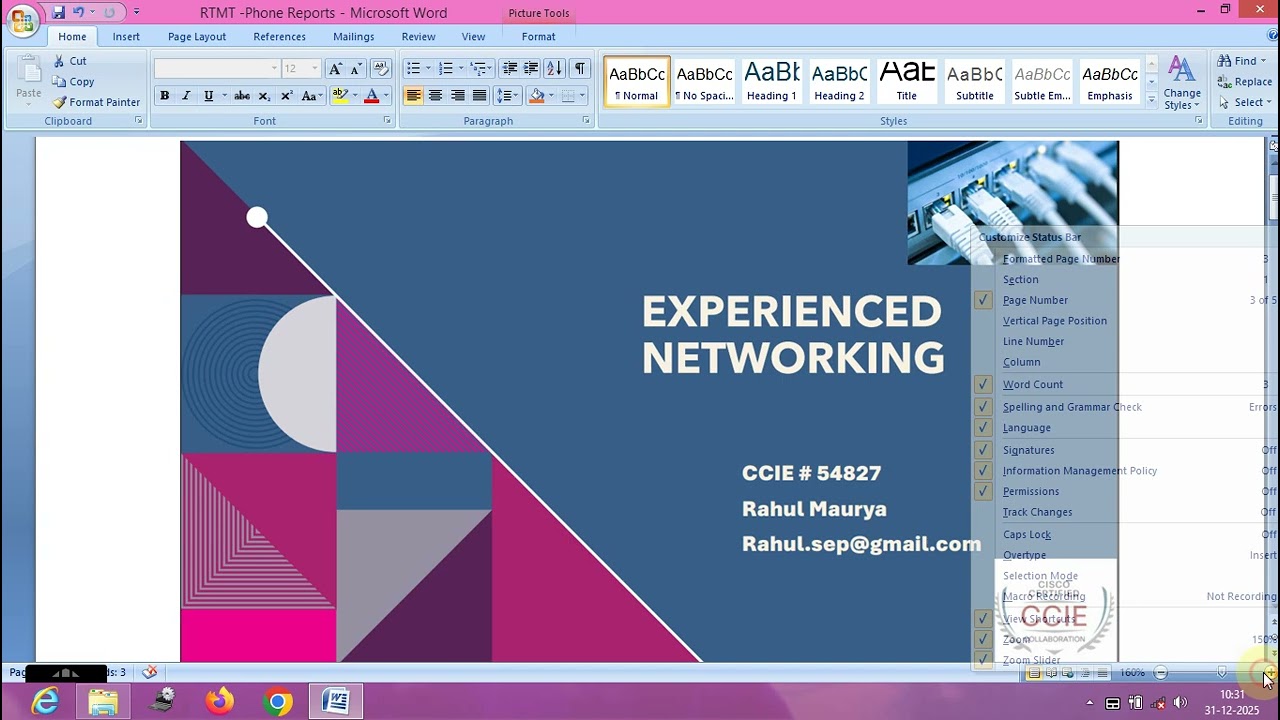Apply the Heading 2 style
1280x720 pixels.
coord(839,82)
